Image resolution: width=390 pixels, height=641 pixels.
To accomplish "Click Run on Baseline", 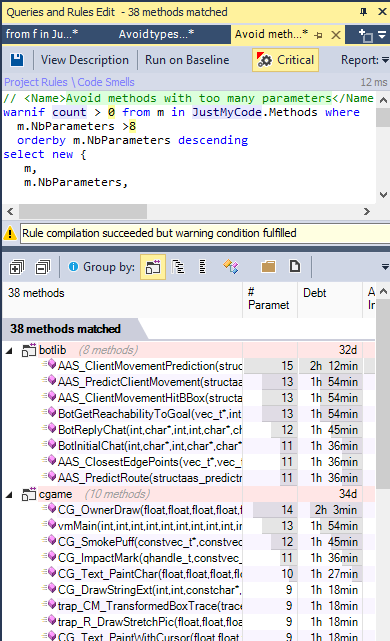I will (187, 60).
